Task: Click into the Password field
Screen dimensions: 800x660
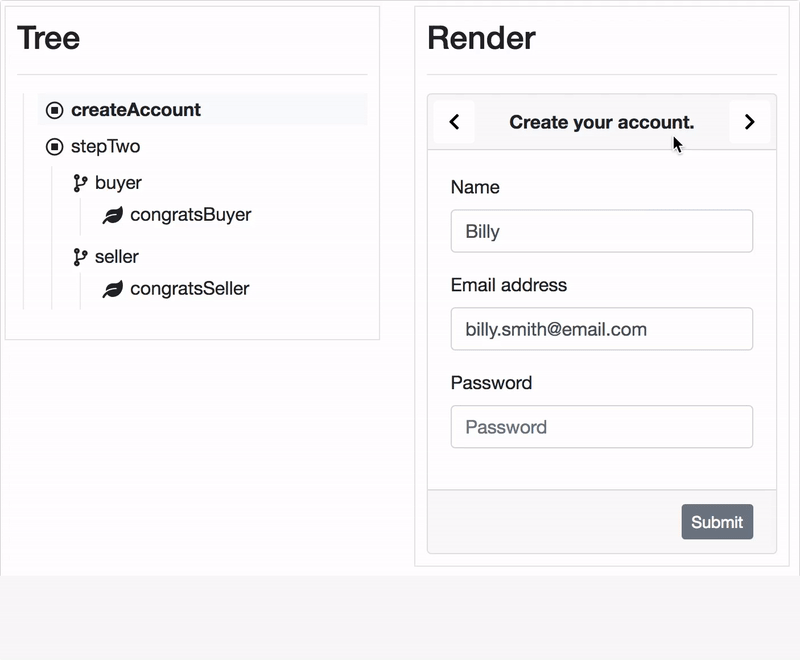Action: [x=601, y=427]
